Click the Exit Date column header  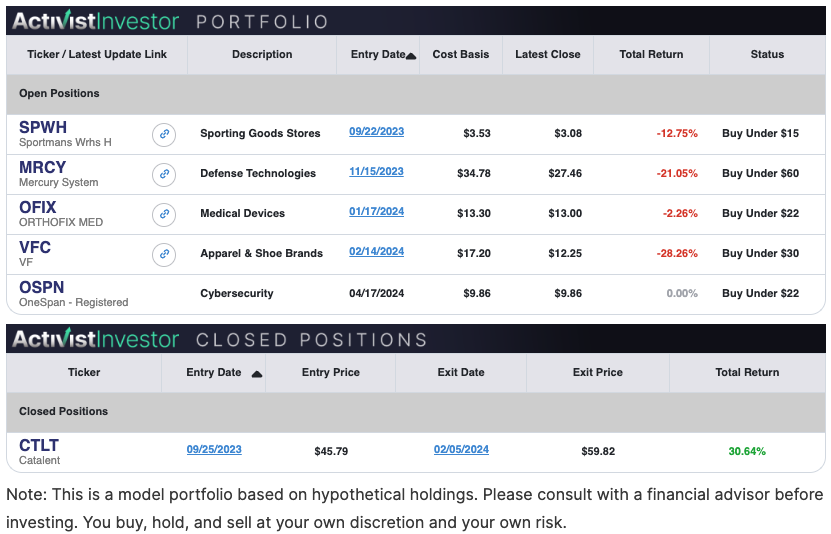(461, 372)
